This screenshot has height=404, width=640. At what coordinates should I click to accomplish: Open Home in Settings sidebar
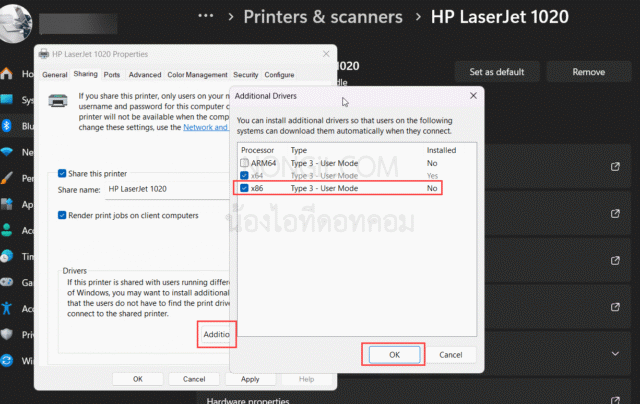tap(7, 73)
